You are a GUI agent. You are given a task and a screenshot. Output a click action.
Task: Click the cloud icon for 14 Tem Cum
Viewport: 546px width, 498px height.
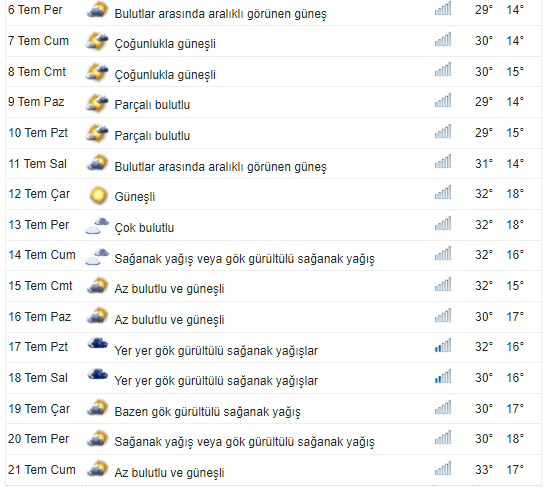coord(97,256)
